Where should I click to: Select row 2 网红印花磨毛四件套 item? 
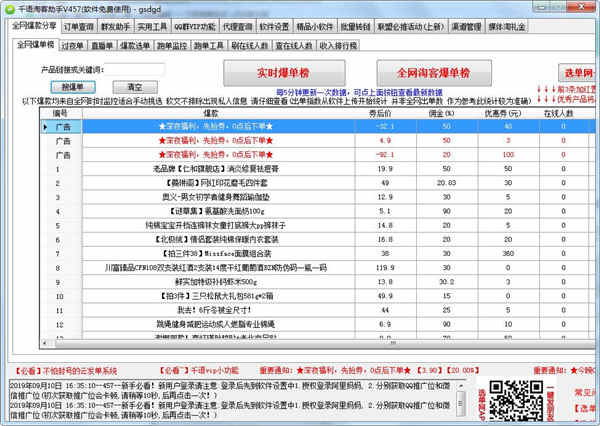coord(218,183)
